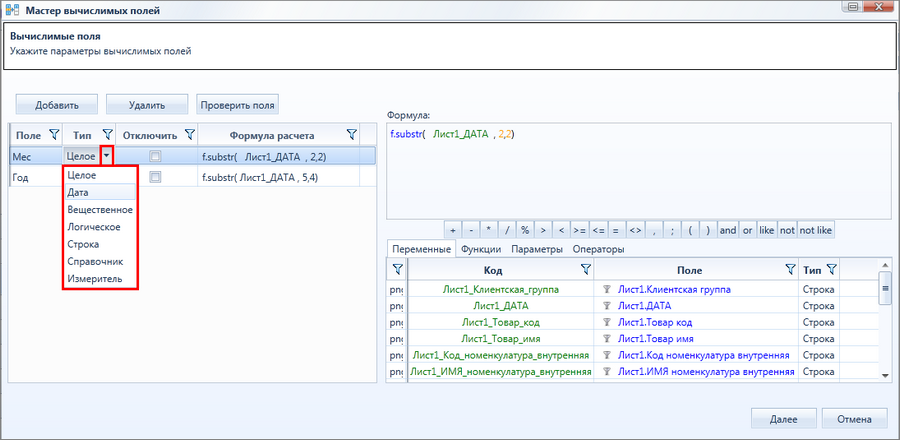
Task: Click the funnel icon beside Лист1.ДАТА
Action: (607, 306)
